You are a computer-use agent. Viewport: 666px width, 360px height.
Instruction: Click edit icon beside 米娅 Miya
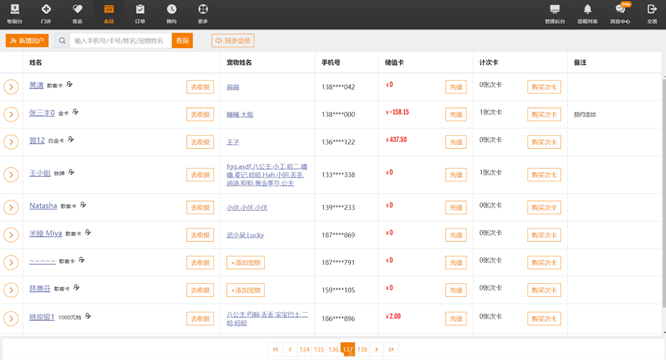88,232
